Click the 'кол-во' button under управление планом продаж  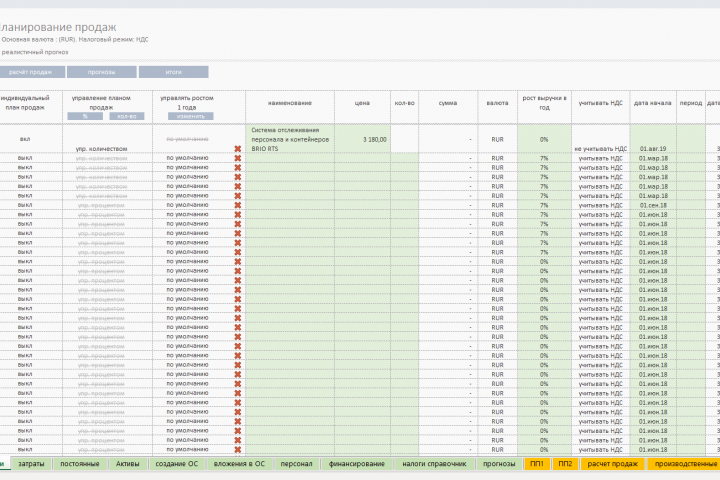pos(127,116)
